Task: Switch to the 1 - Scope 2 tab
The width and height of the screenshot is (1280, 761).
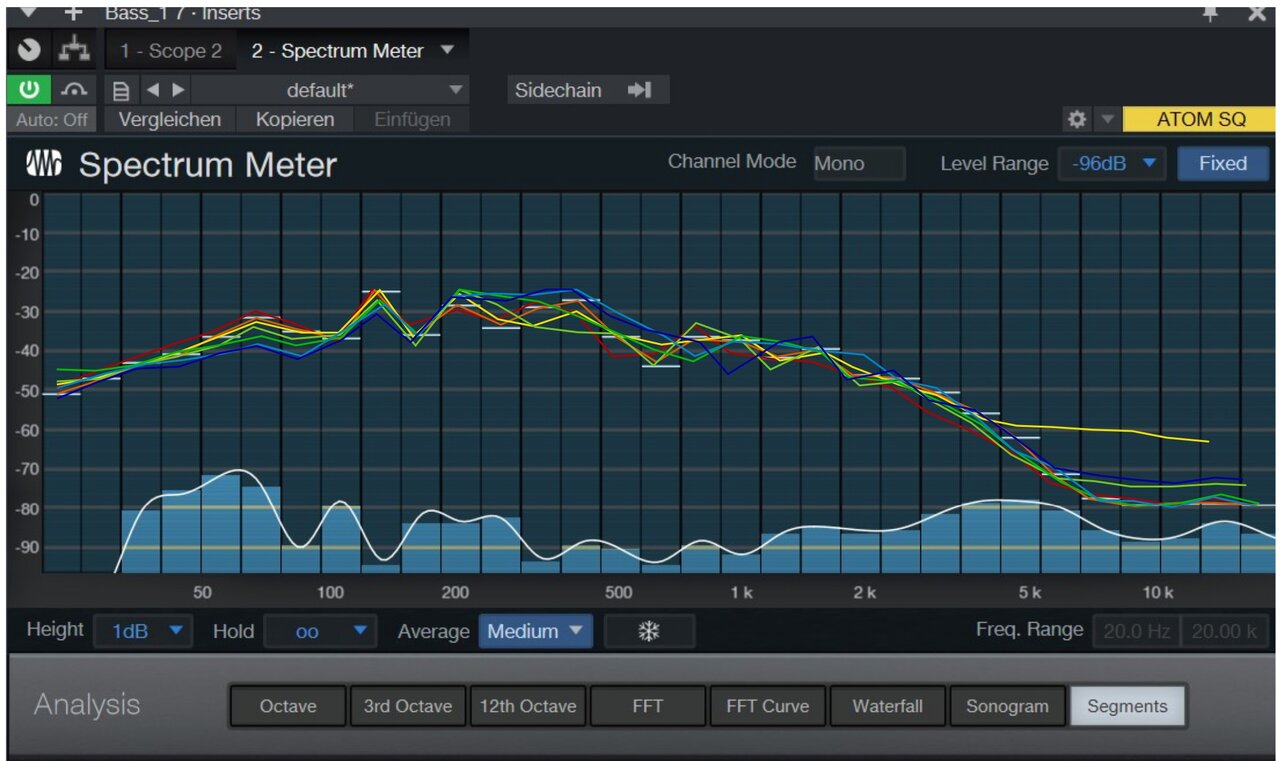Action: [x=171, y=51]
